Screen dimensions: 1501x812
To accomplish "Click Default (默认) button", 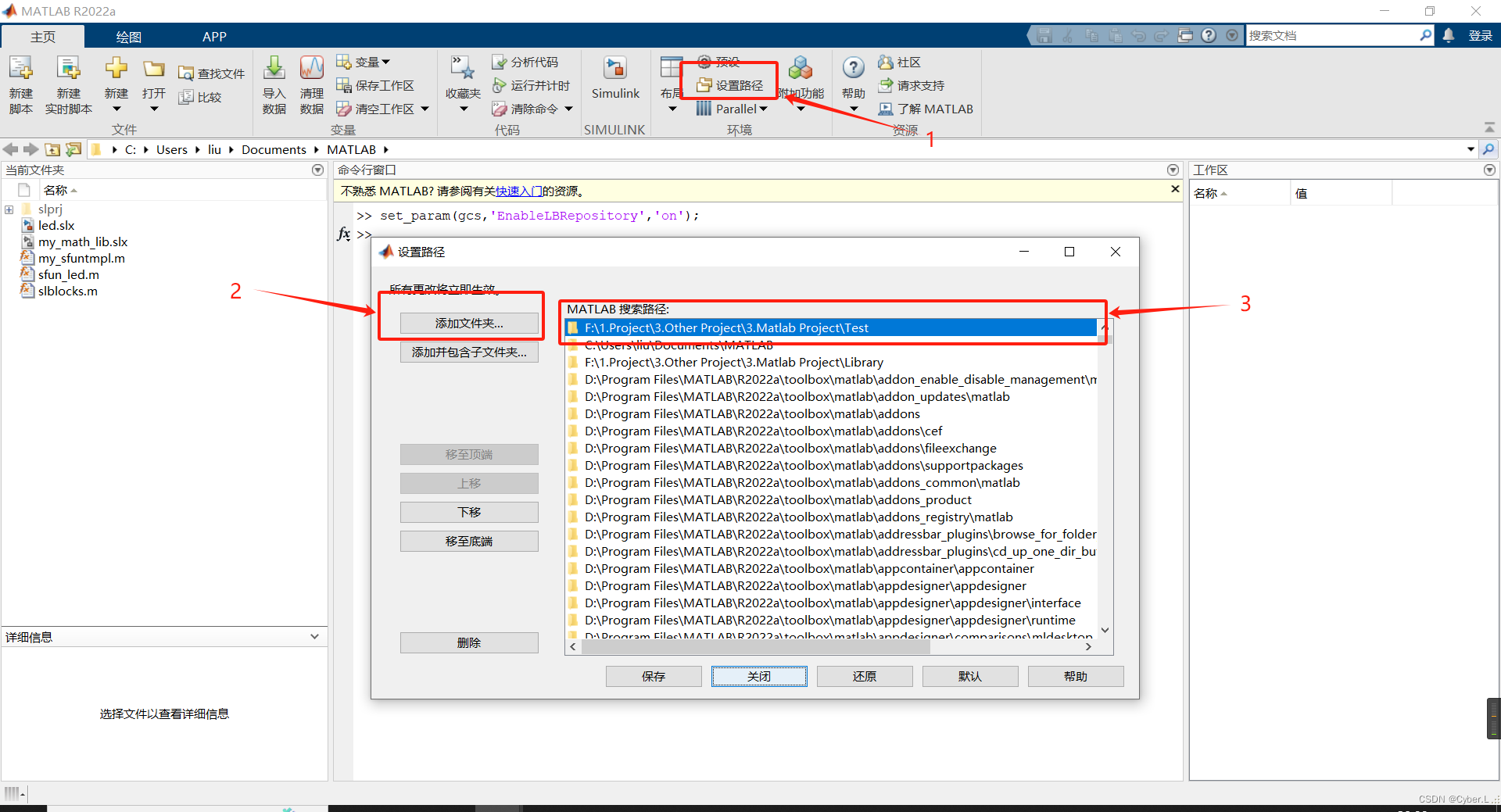I will (970, 676).
